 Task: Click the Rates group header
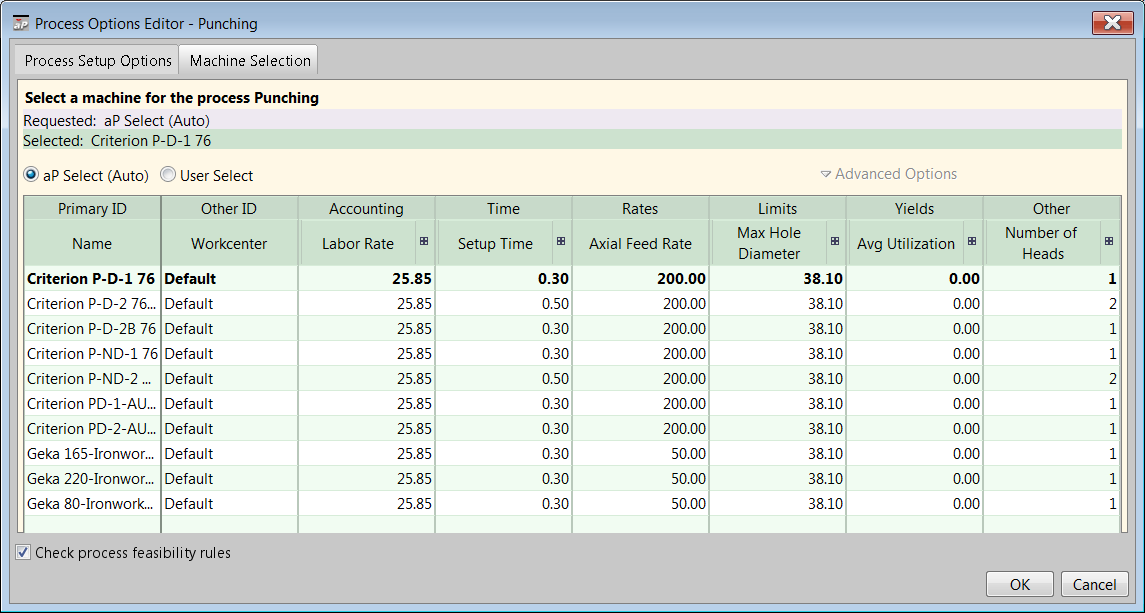(640, 208)
